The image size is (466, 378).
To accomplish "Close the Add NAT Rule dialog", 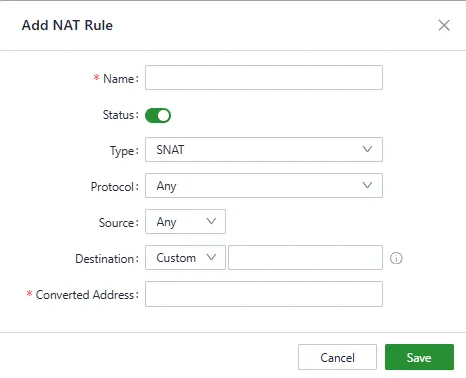I will 444,25.
